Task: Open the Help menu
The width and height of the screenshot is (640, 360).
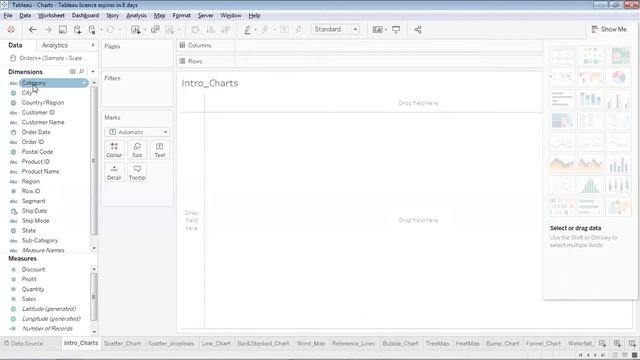Action: click(x=254, y=16)
